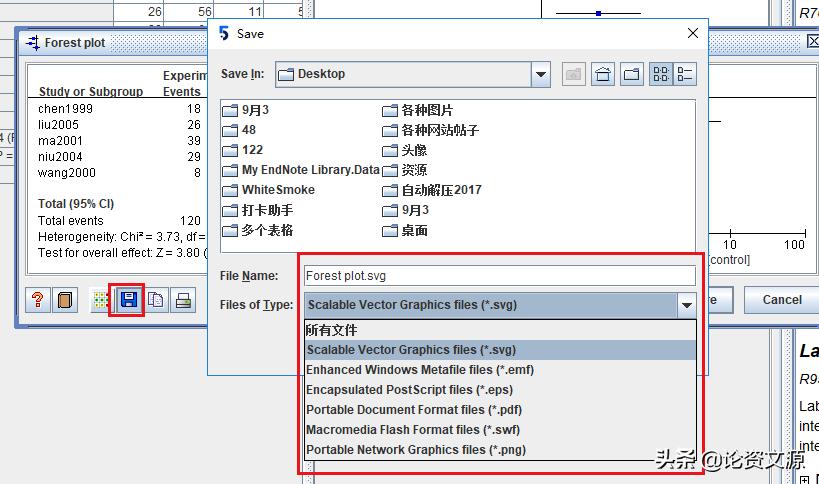Select the first 9月3 folder
This screenshot has width=819, height=484.
245,110
